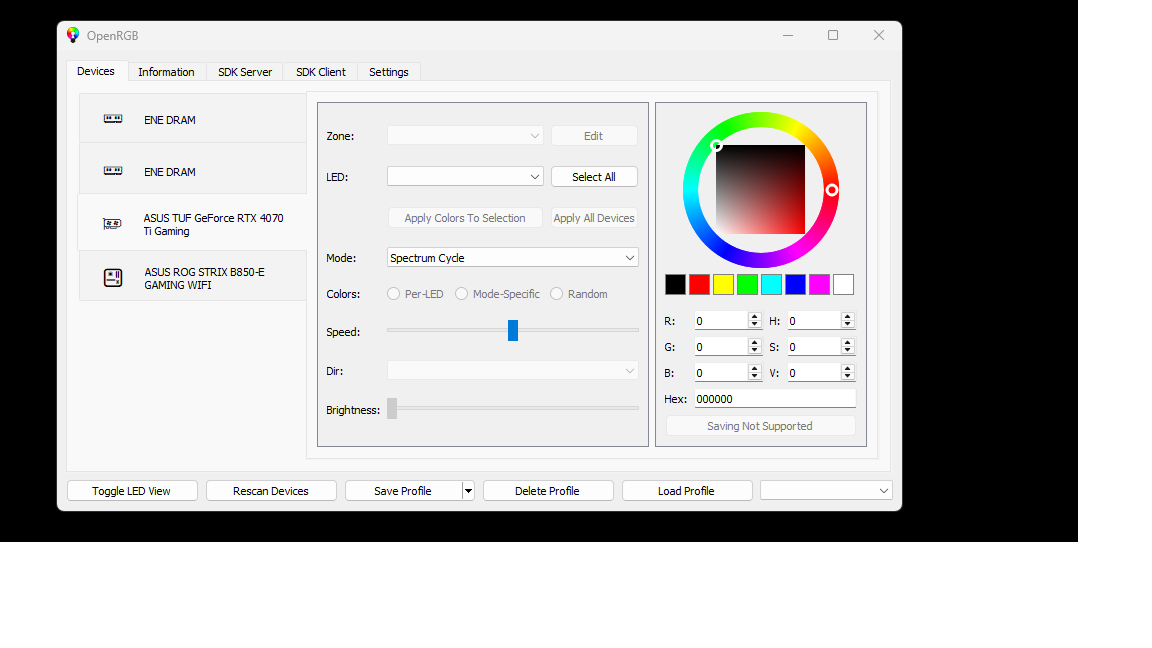This screenshot has height=648, width=1152.
Task: Click the ROG STRIX motherboard icon
Action: coord(113,278)
